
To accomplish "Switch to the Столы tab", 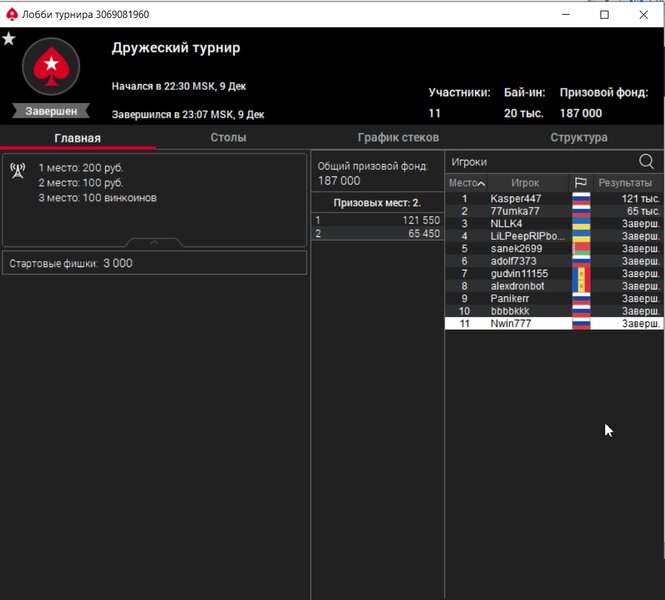I will [228, 138].
